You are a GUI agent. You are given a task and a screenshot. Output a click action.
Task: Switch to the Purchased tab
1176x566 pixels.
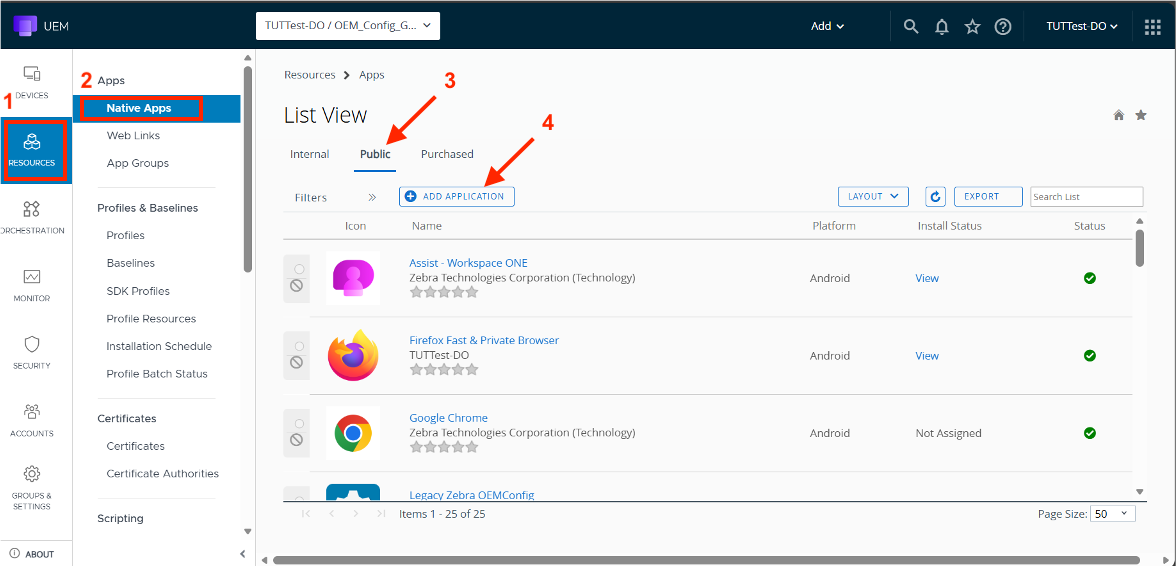[447, 154]
